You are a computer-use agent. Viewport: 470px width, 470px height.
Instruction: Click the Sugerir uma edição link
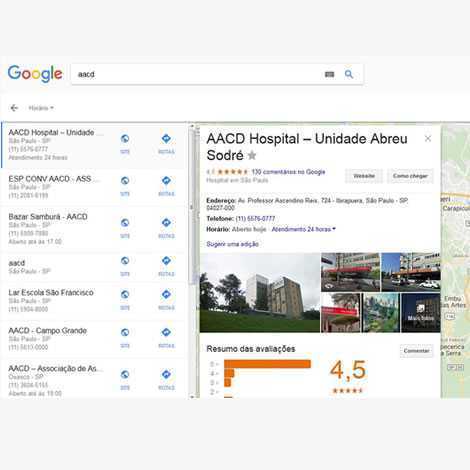232,244
